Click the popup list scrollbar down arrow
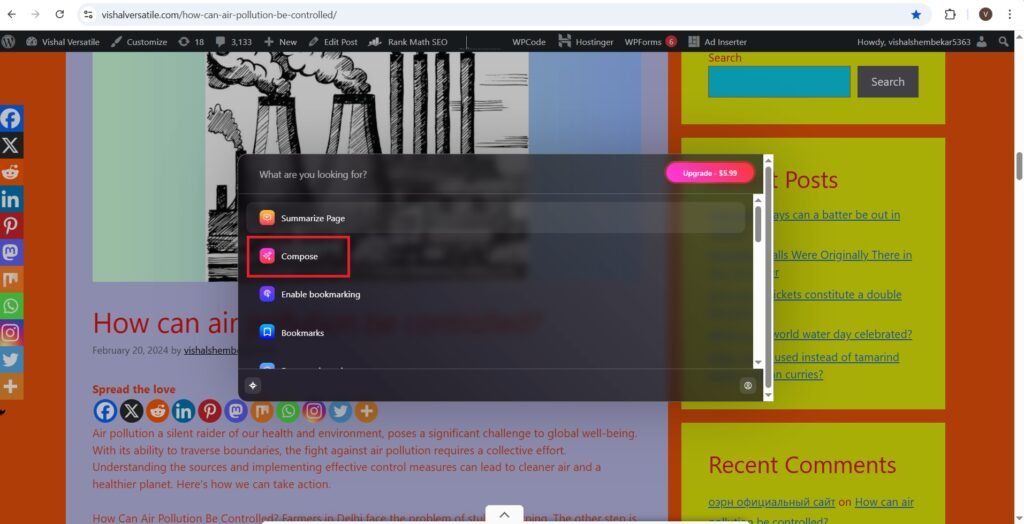The height and width of the screenshot is (524, 1024). click(x=757, y=362)
